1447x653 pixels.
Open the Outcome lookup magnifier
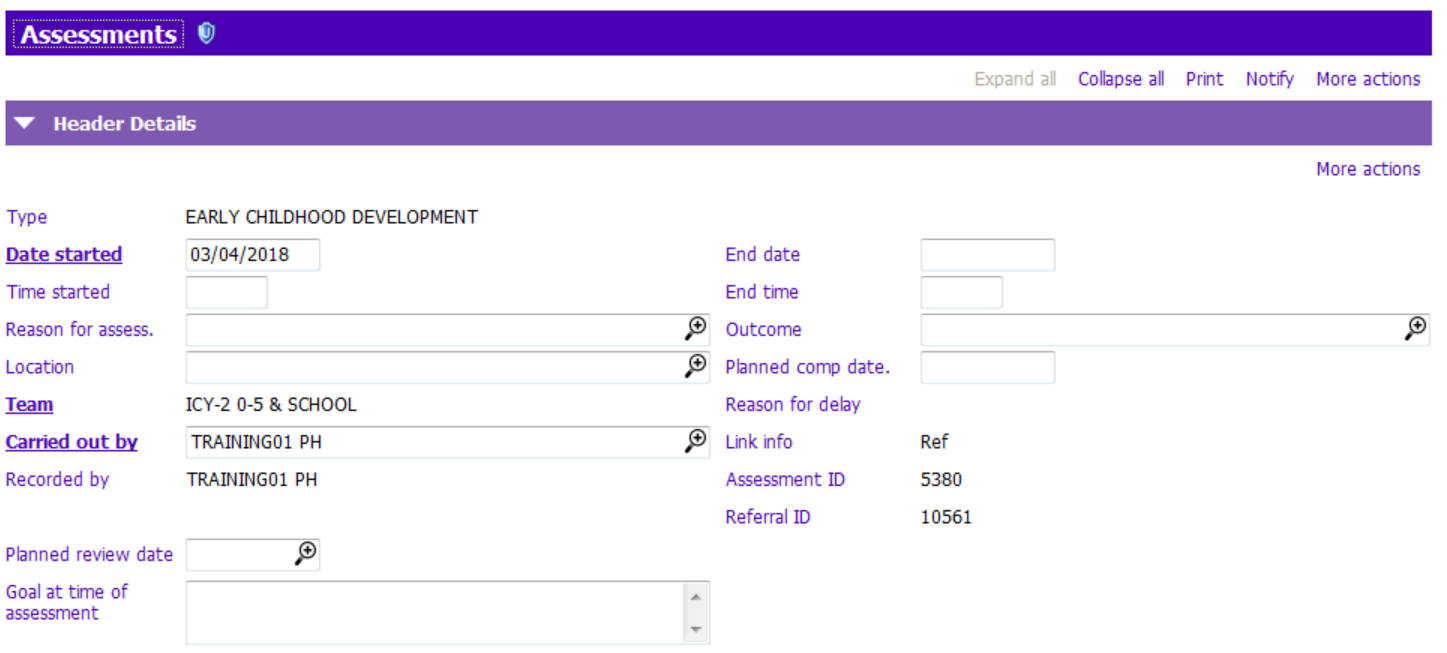1418,329
